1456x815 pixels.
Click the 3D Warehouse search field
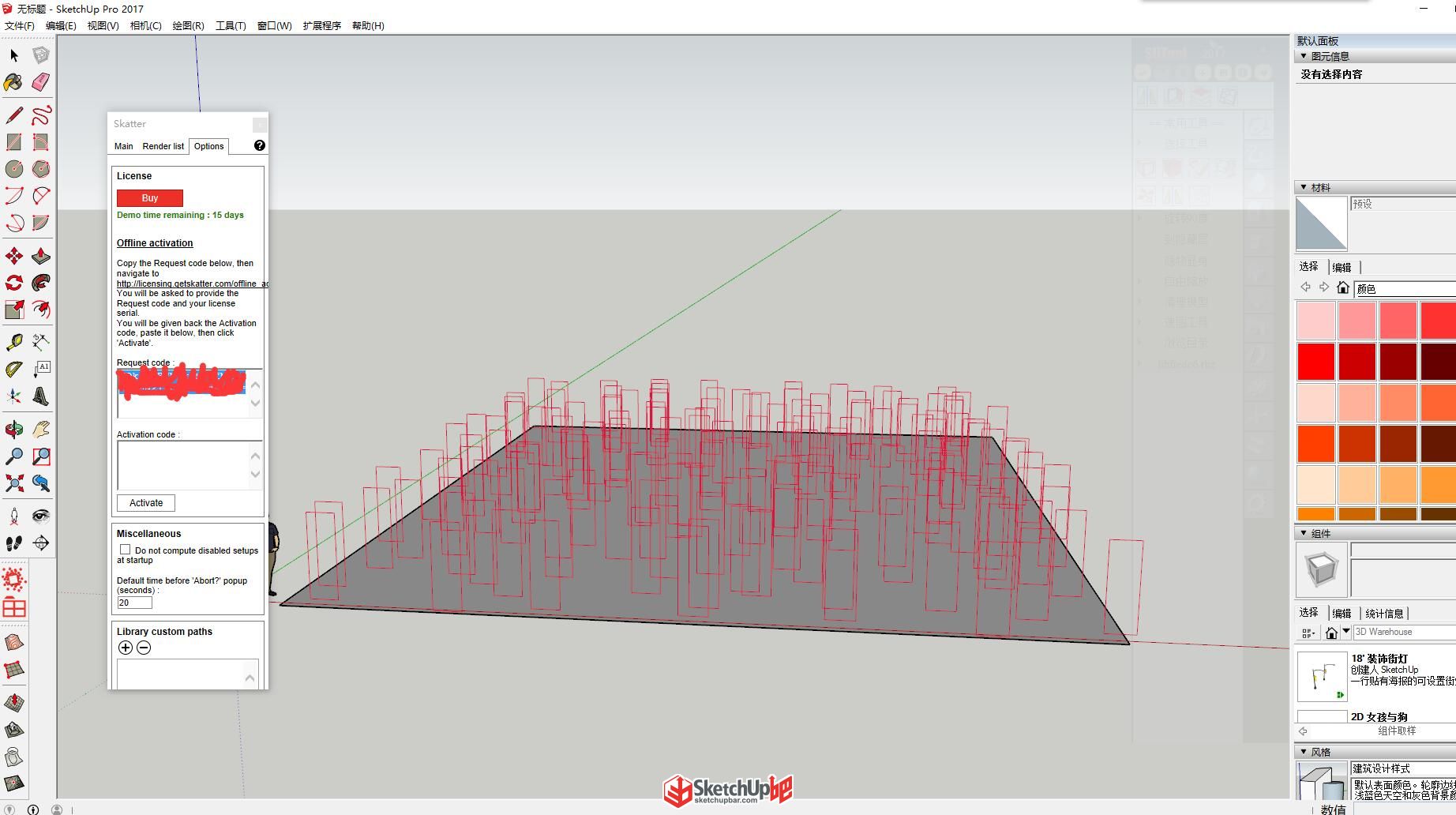(1405, 632)
